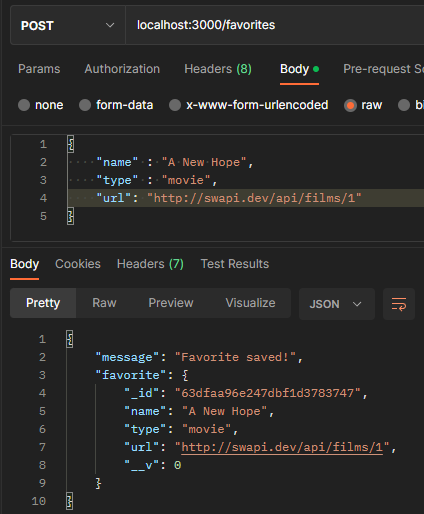The width and height of the screenshot is (424, 514).
Task: Collapse the "favorite" object brace
Action: coord(185,375)
